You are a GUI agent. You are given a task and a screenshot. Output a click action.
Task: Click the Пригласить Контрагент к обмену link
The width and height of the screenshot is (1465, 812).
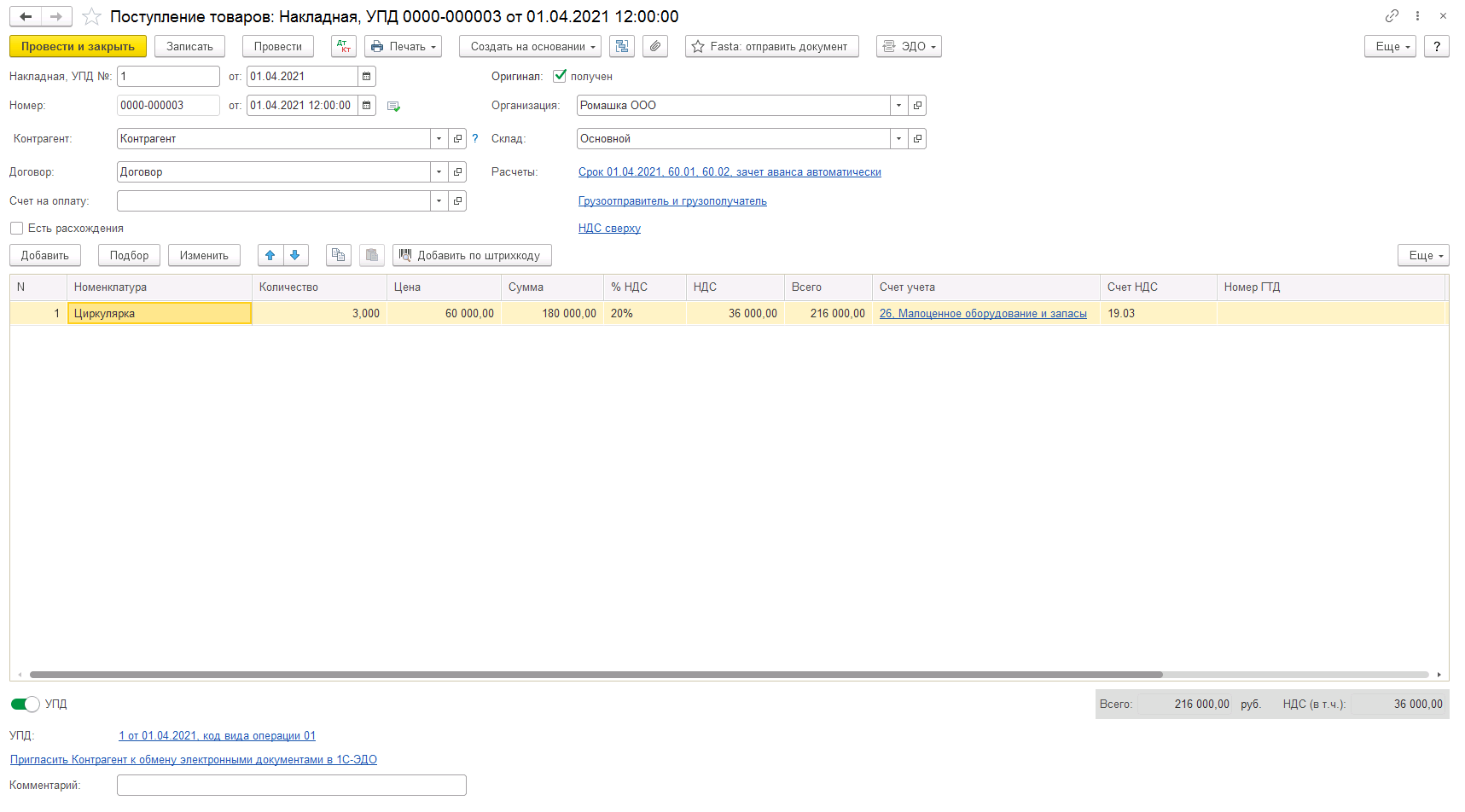(194, 759)
